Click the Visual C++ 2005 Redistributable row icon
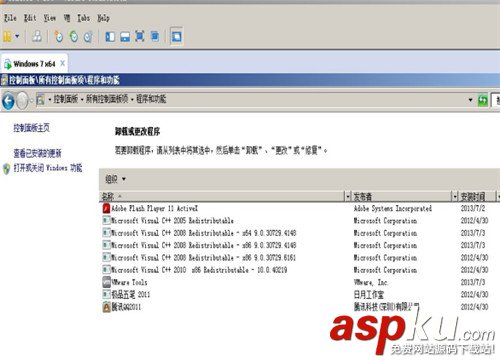This screenshot has height=361, width=500. [x=106, y=221]
